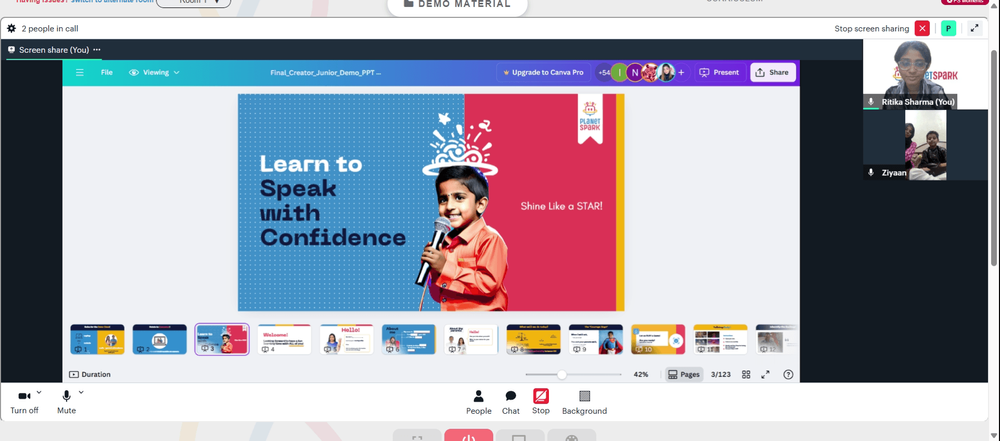Select slide thumbnail 4 Welcome
The image size is (1000, 441).
click(284, 340)
